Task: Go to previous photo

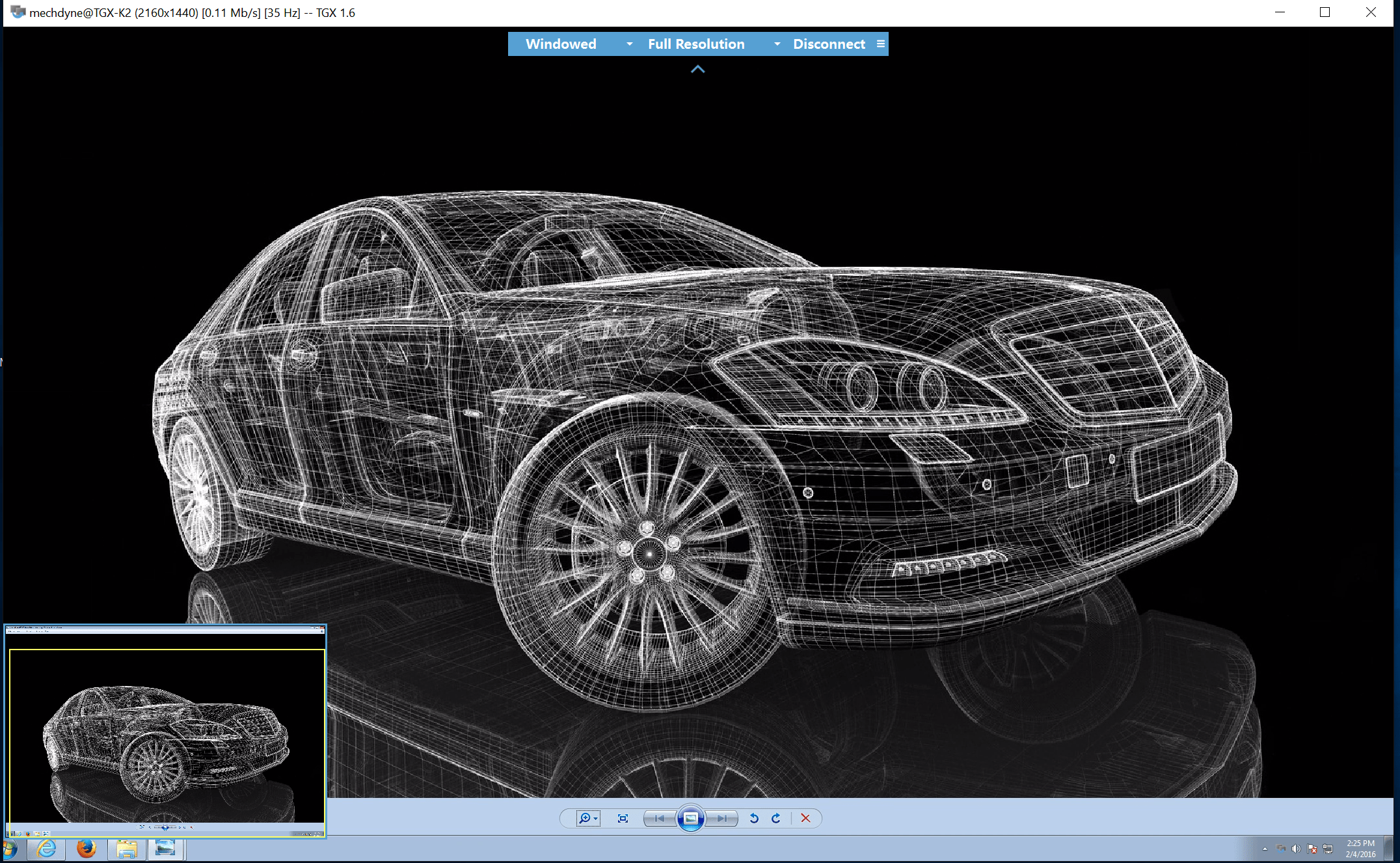Action: click(x=659, y=818)
